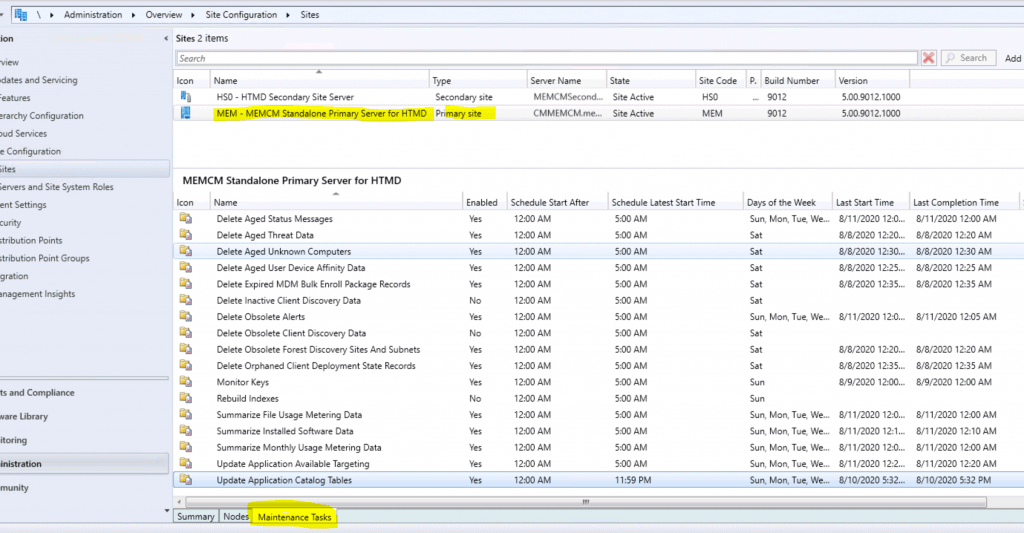Click the icon for Summarize Installed Software Data
The width and height of the screenshot is (1024, 533).
coord(185,430)
